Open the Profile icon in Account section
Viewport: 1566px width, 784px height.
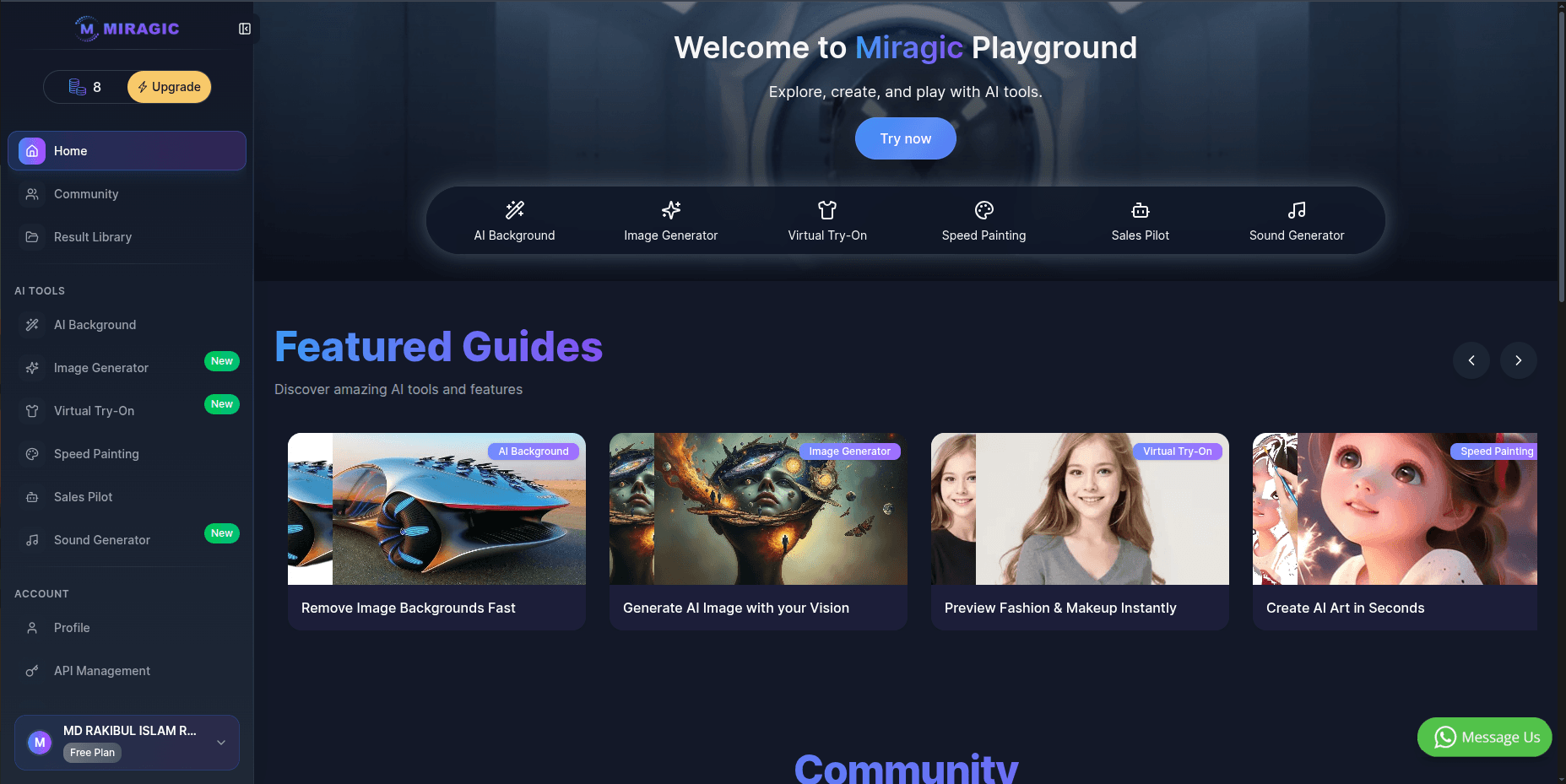point(32,627)
